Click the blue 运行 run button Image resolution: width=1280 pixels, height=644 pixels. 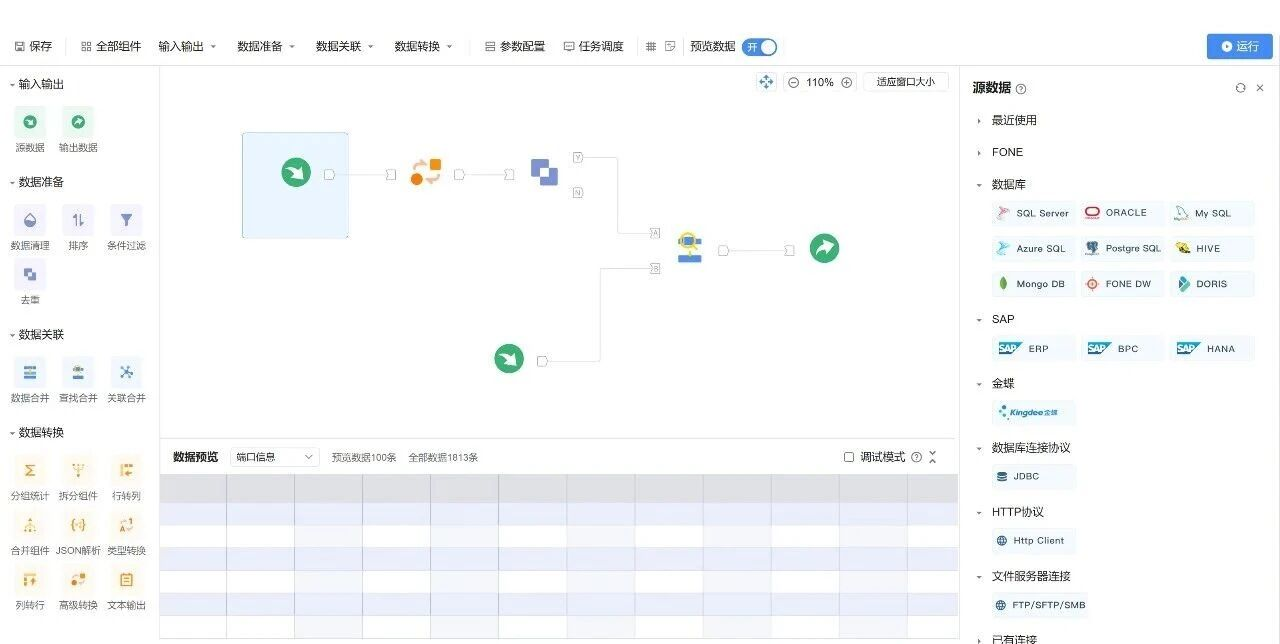1239,47
